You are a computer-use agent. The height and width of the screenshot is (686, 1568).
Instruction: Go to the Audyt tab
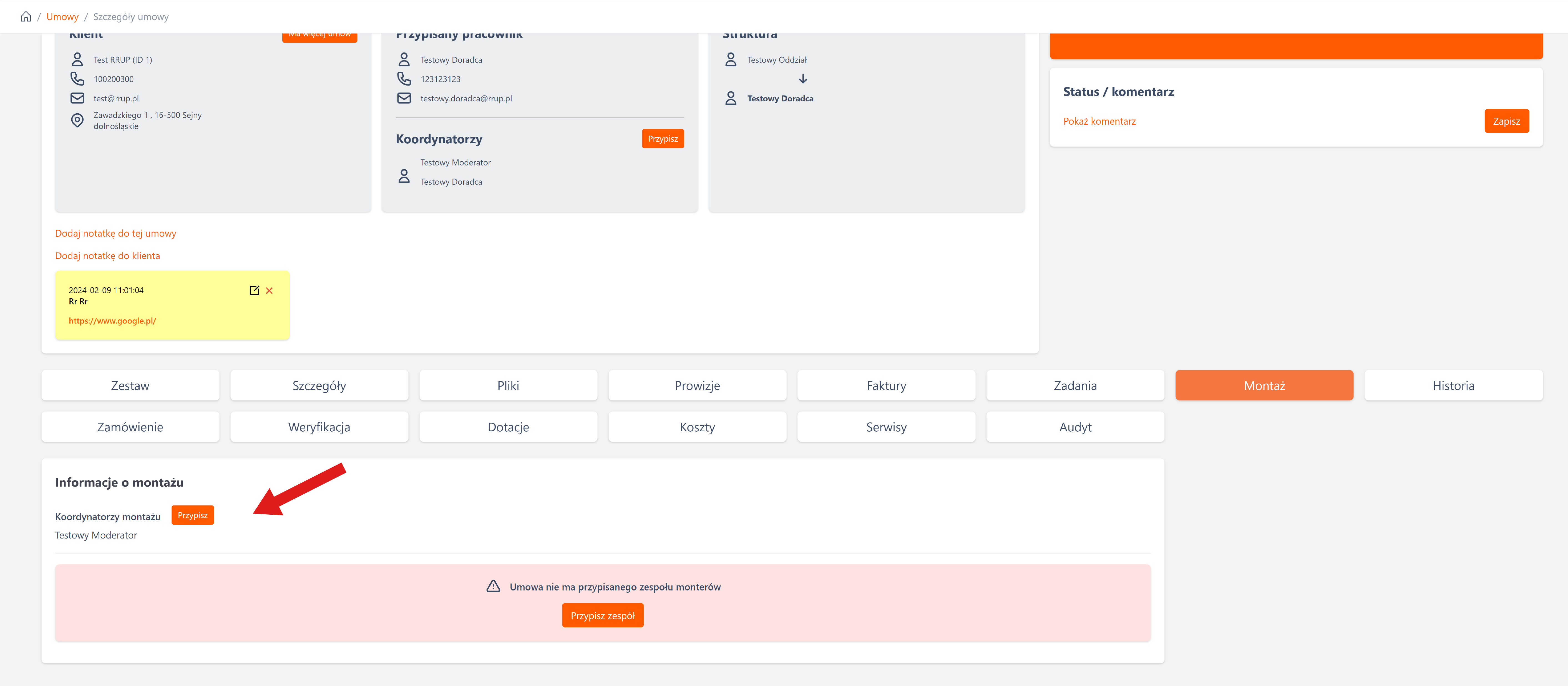click(x=1075, y=427)
